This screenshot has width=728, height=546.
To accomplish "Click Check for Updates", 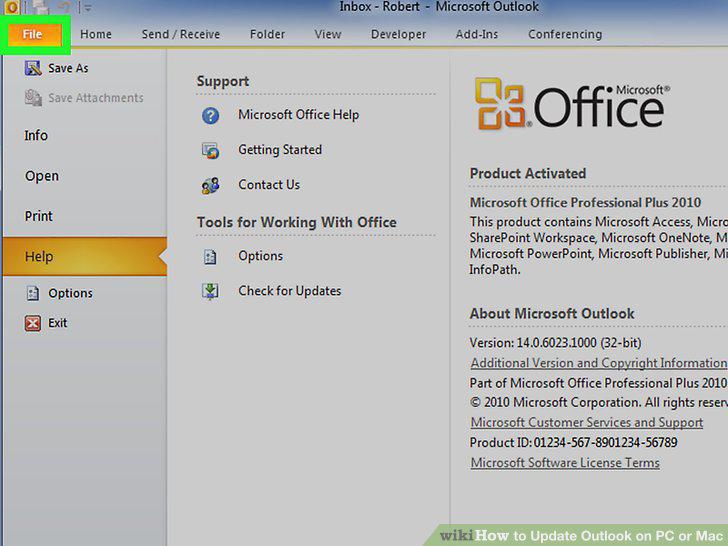I will click(x=290, y=291).
